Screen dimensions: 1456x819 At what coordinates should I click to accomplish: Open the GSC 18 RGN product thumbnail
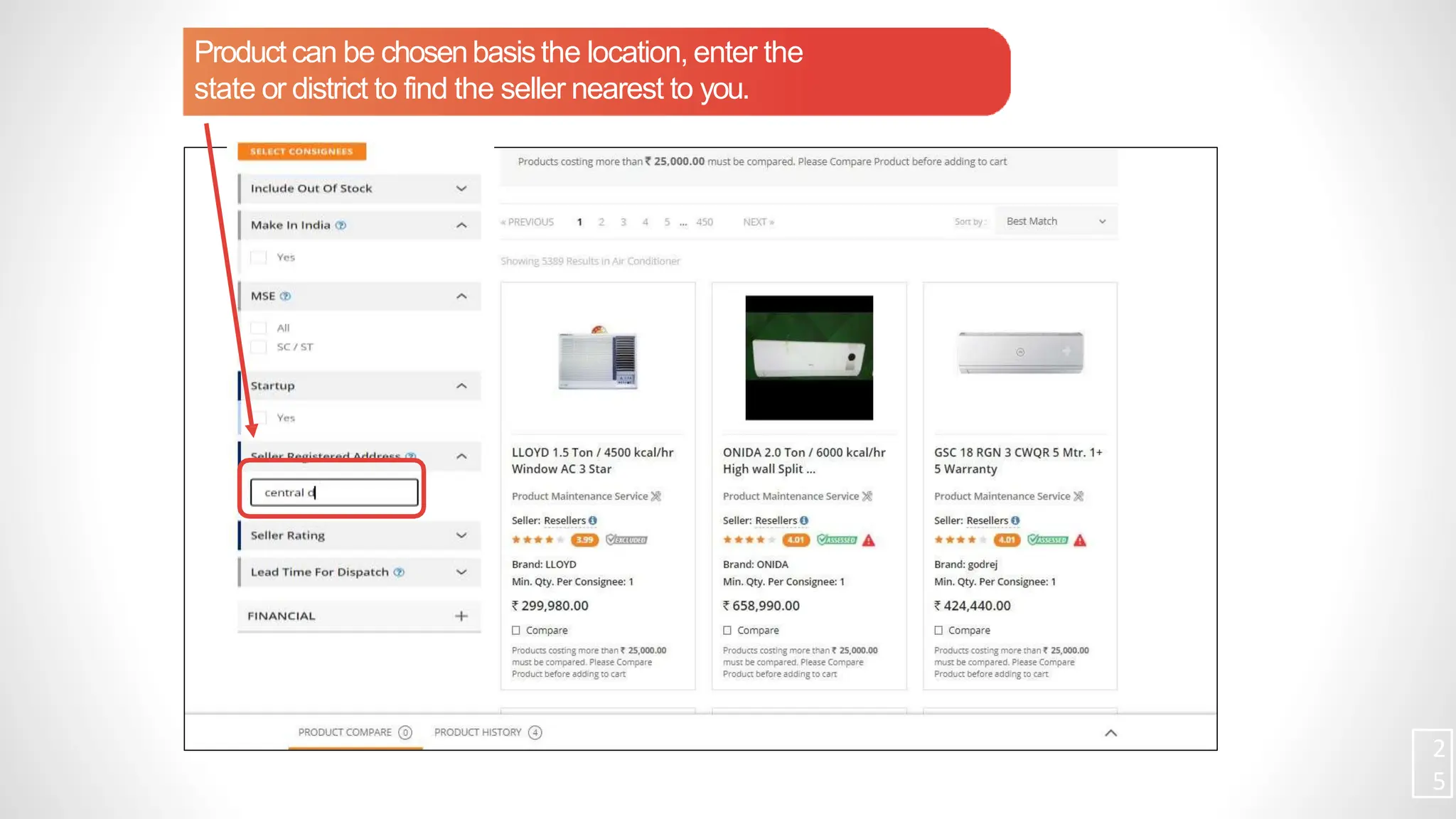tap(1019, 353)
